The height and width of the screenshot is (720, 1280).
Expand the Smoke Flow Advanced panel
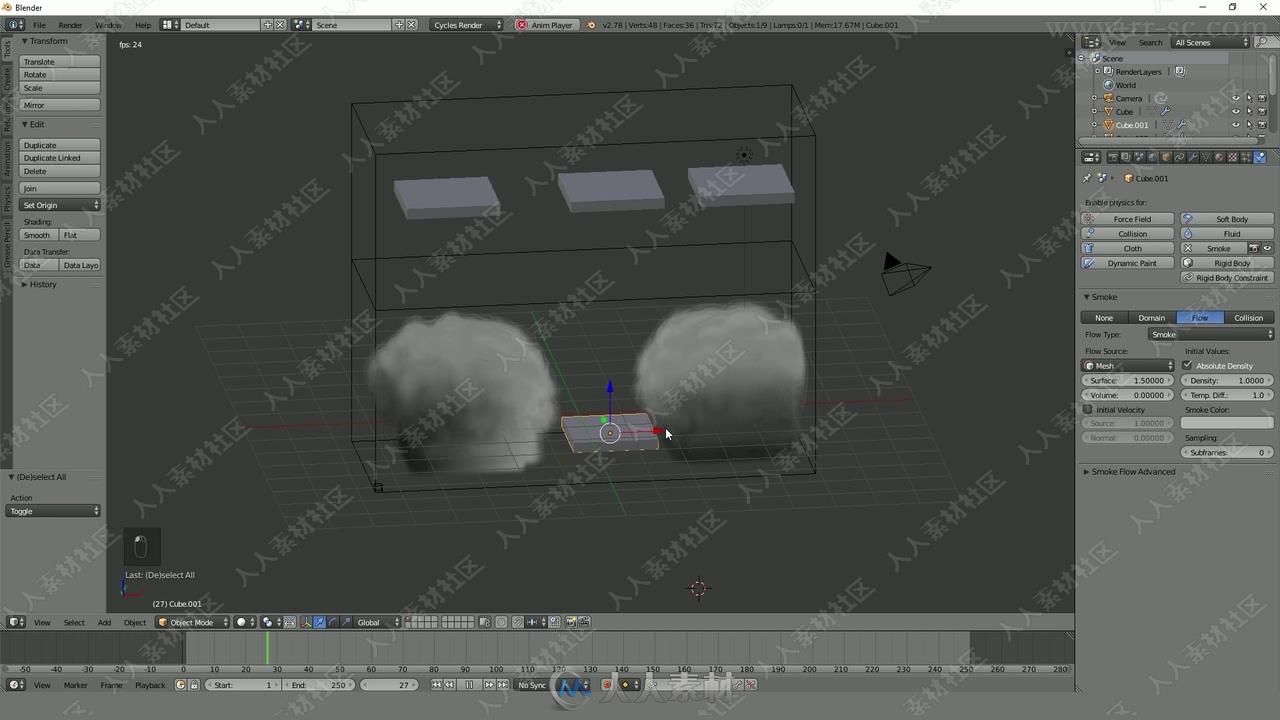pyautogui.click(x=1132, y=471)
